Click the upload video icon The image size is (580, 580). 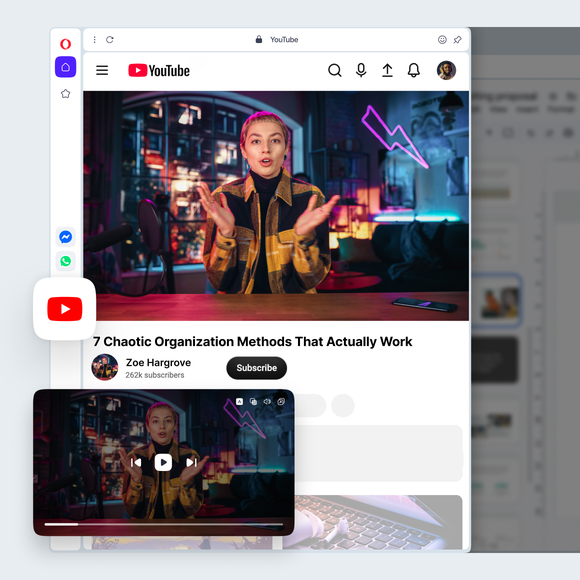click(x=387, y=70)
